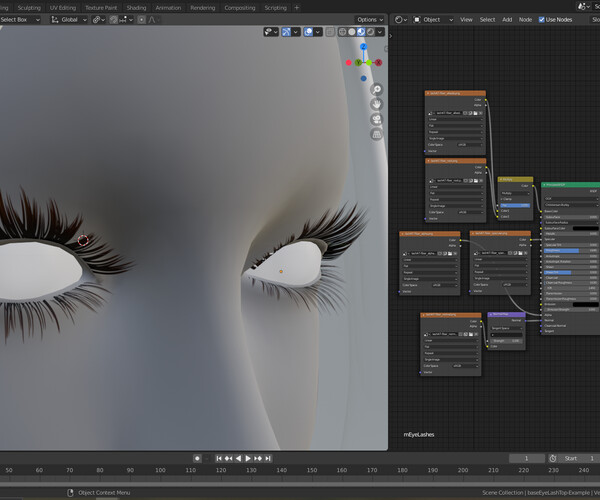Open the viewport shading options dropdown

[380, 32]
